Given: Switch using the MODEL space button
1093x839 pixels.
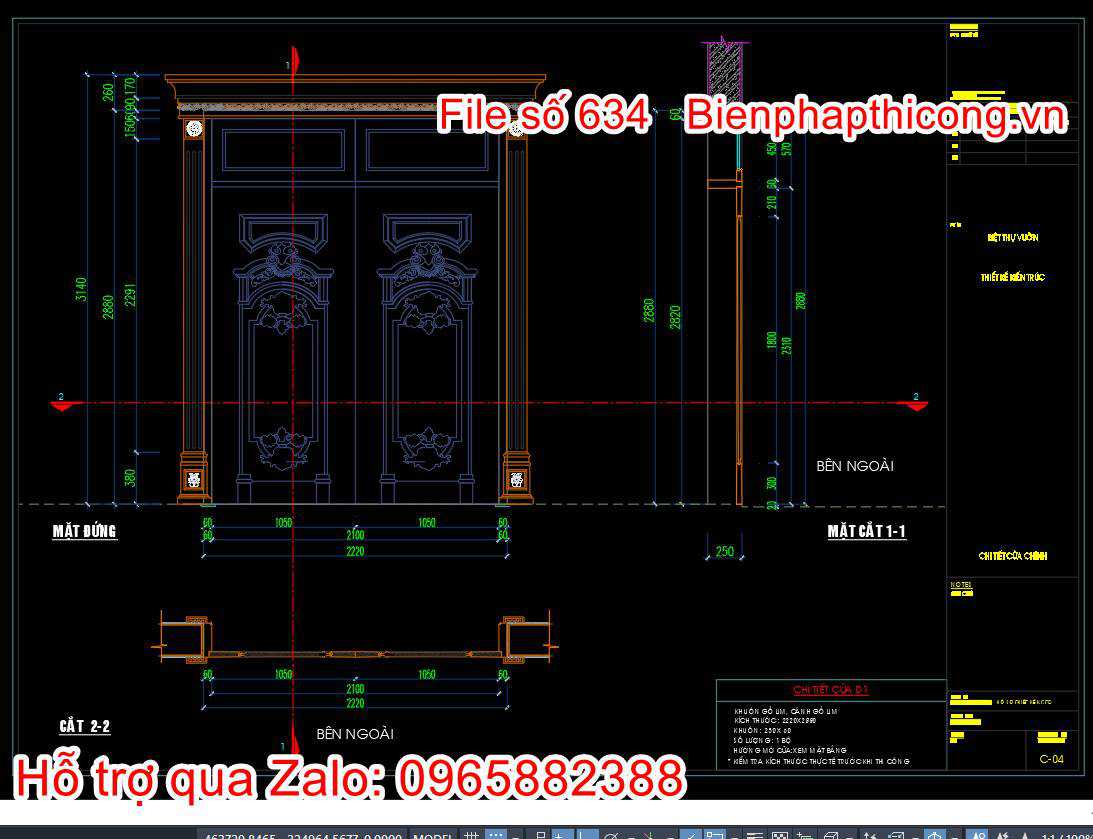Looking at the screenshot, I should (x=434, y=835).
